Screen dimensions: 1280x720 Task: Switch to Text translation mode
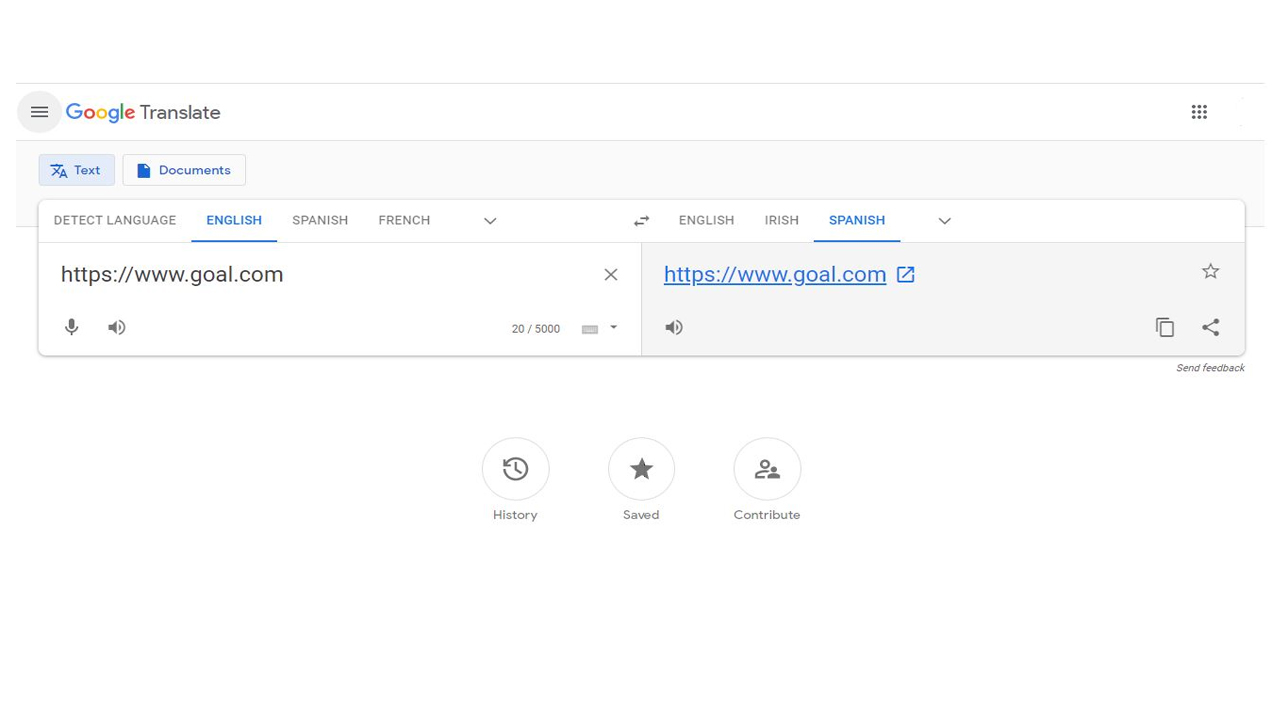(x=77, y=170)
